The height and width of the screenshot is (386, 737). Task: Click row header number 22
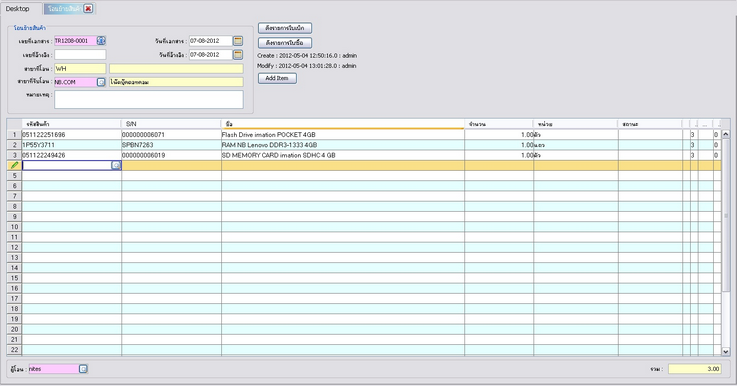coord(15,349)
